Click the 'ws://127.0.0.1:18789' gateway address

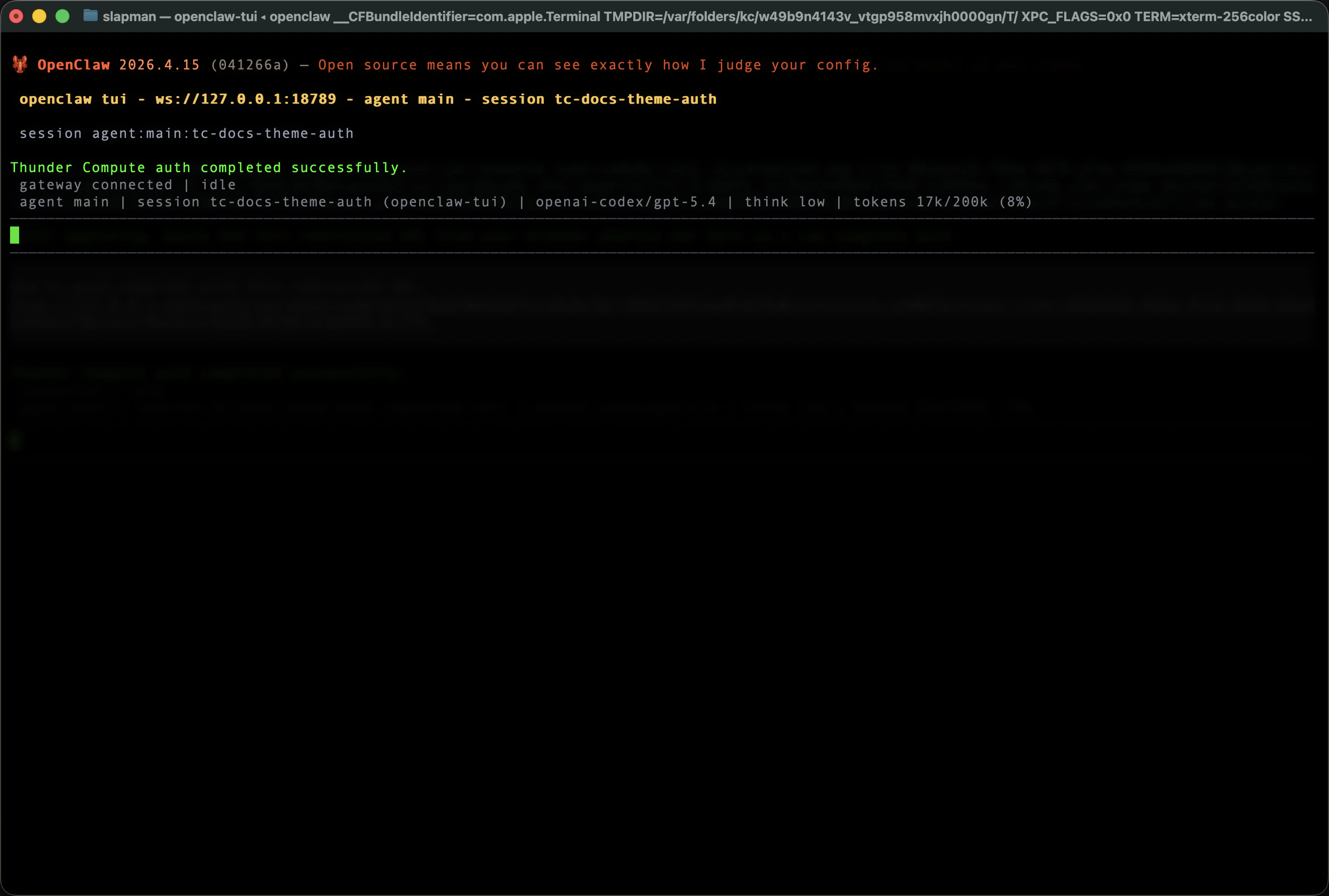pyautogui.click(x=246, y=99)
